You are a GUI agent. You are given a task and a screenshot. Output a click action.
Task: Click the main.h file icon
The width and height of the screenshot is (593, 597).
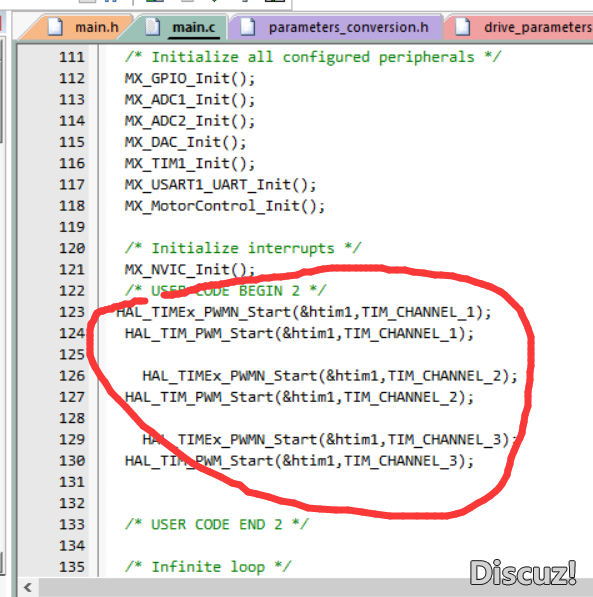click(x=54, y=27)
